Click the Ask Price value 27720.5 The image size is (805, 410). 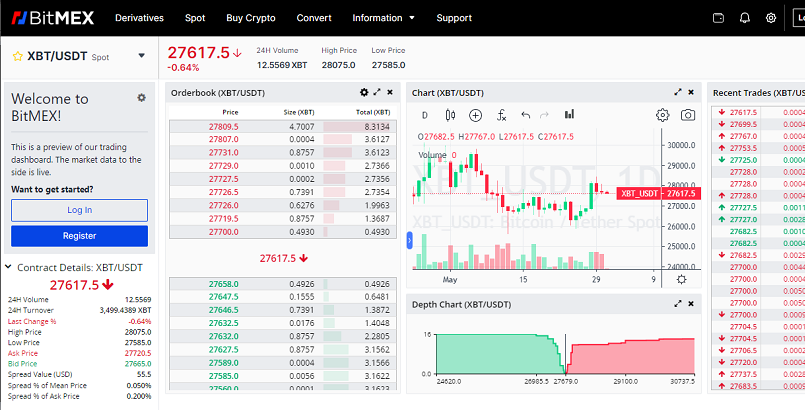click(x=138, y=353)
